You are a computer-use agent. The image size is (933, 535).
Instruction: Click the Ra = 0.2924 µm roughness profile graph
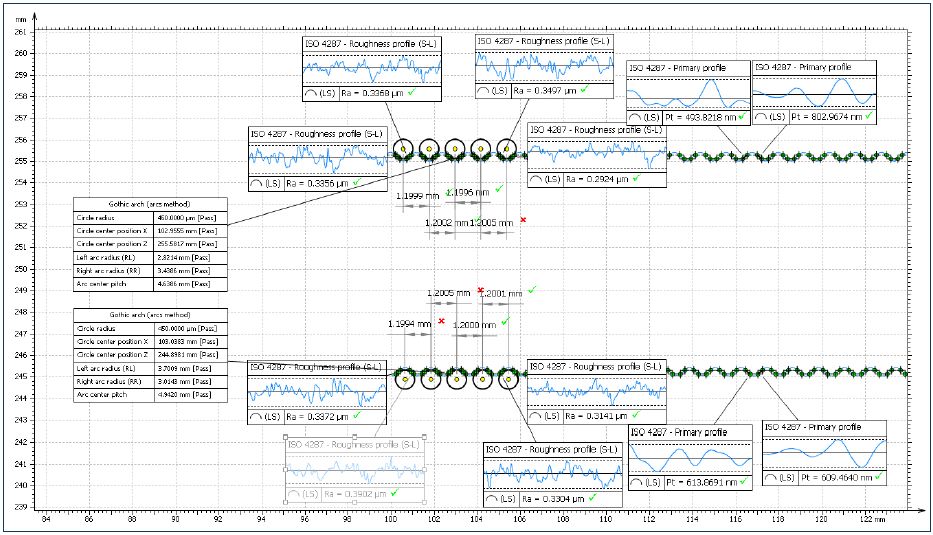[x=596, y=154]
